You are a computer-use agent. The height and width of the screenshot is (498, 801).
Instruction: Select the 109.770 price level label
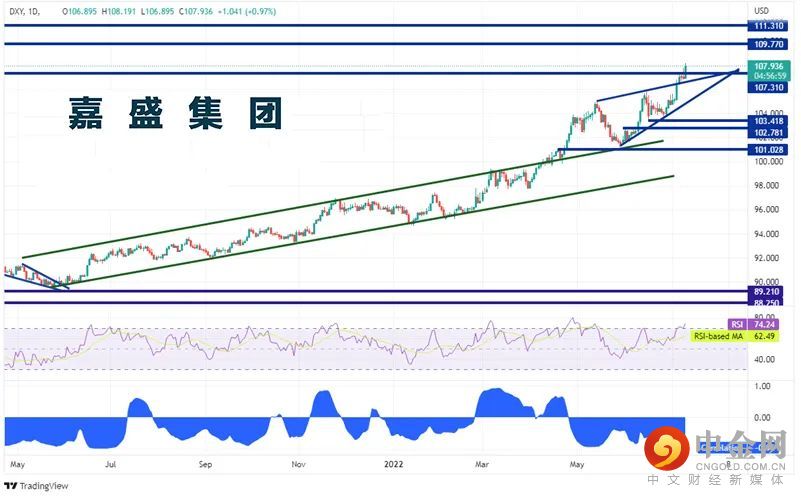(x=768, y=44)
